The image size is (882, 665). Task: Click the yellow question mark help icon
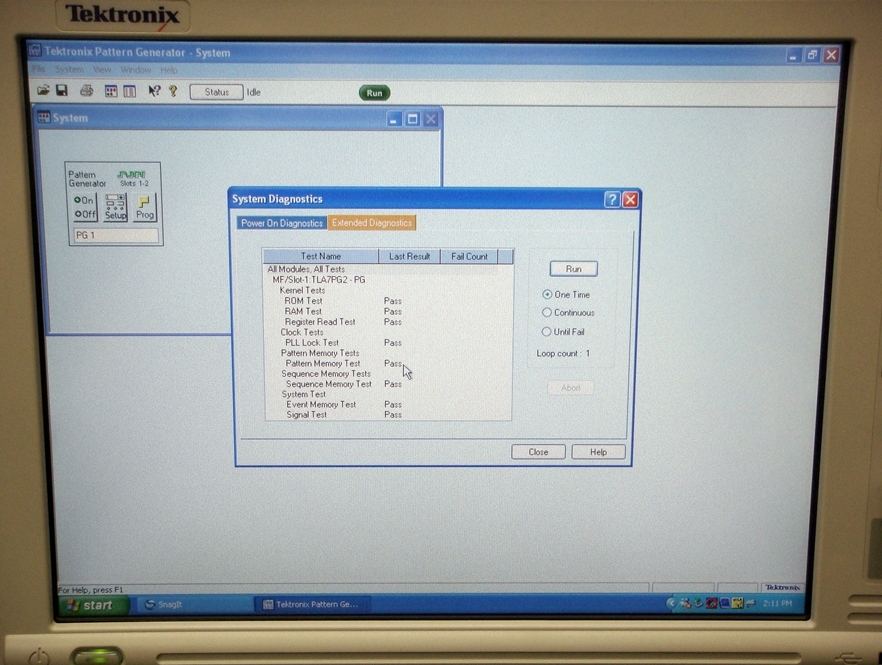coord(173,91)
